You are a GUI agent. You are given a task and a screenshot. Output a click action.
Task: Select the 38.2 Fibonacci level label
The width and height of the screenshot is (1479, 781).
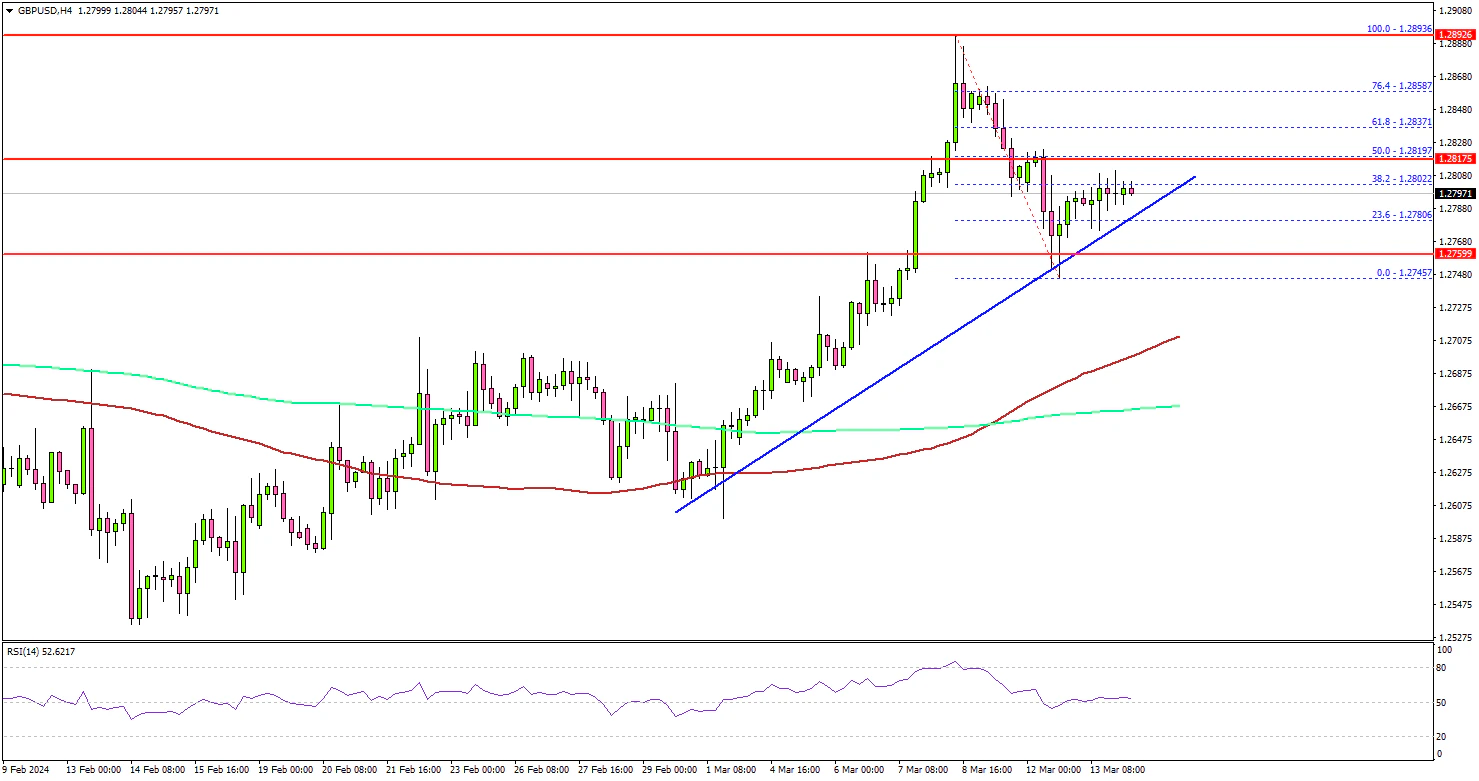pyautogui.click(x=1400, y=178)
